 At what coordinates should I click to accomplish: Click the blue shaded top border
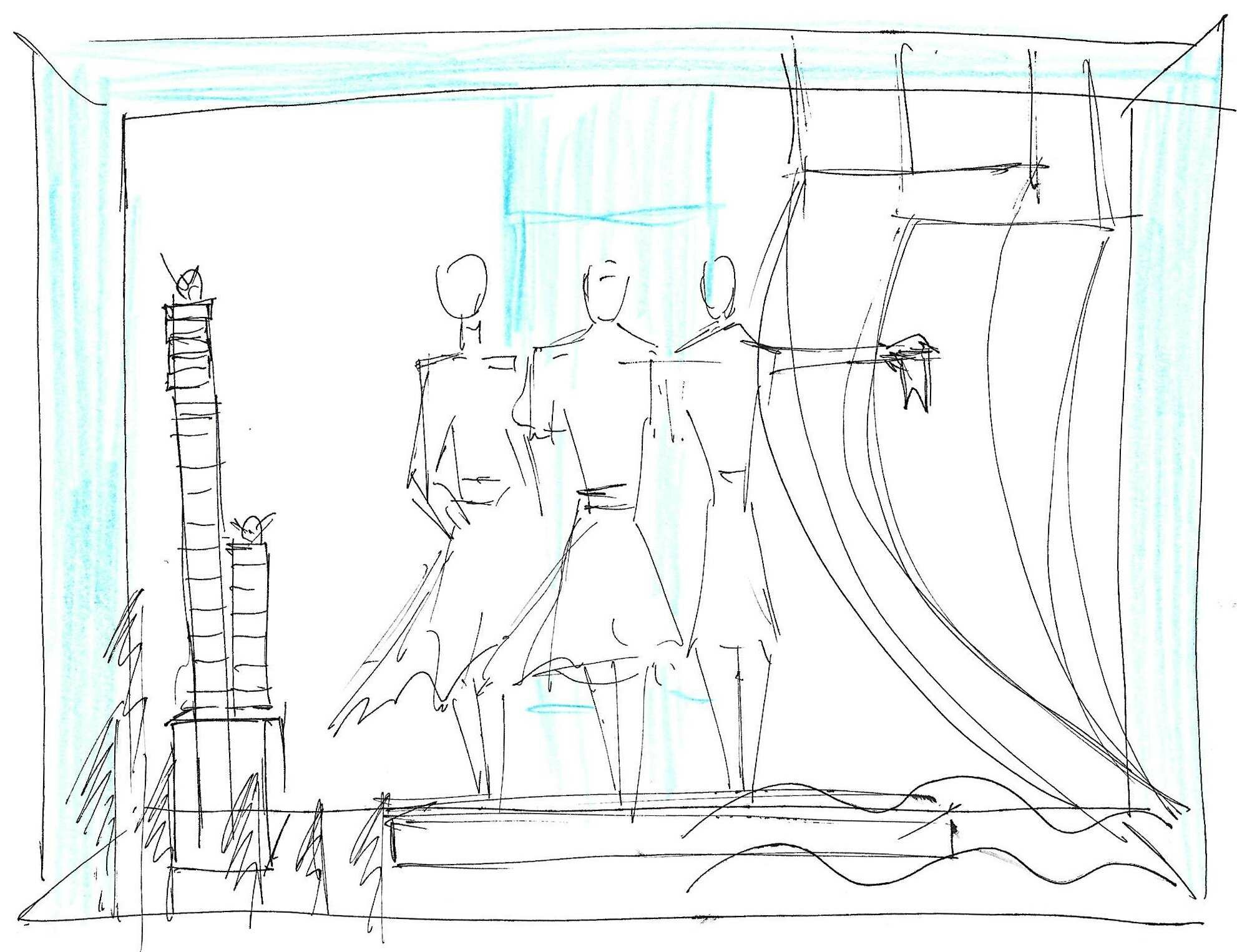[437, 66]
